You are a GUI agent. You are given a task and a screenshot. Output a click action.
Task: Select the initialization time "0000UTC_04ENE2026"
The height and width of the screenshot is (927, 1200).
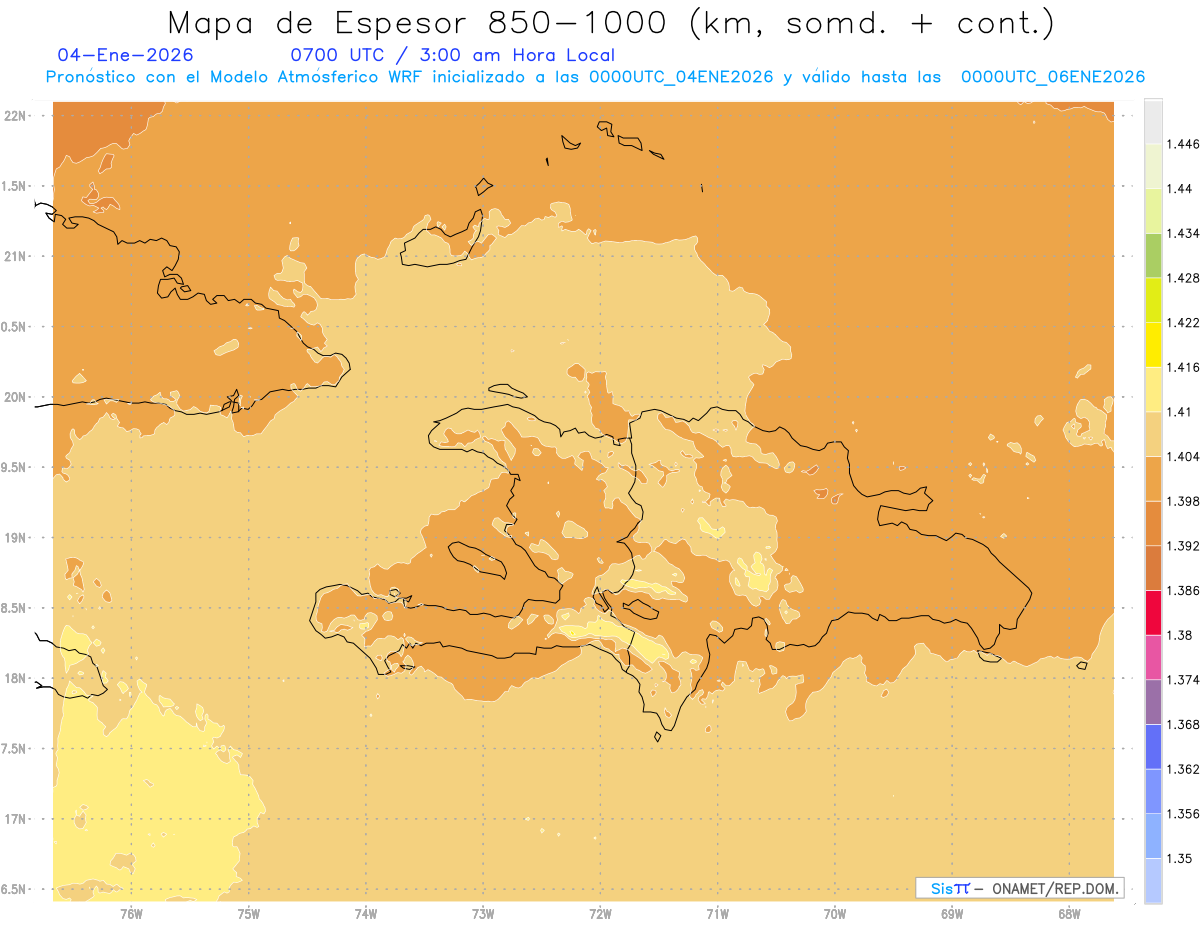681,77
